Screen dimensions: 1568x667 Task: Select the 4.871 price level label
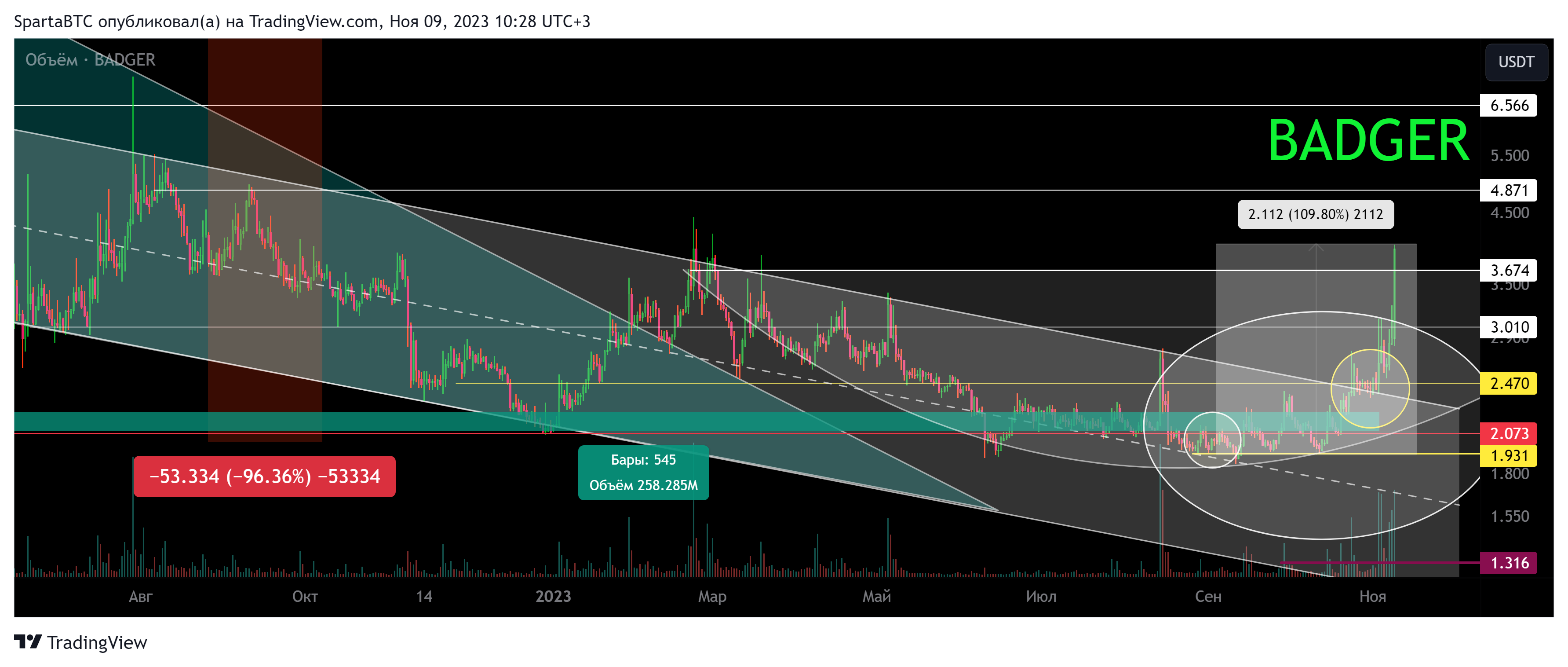pos(1508,190)
